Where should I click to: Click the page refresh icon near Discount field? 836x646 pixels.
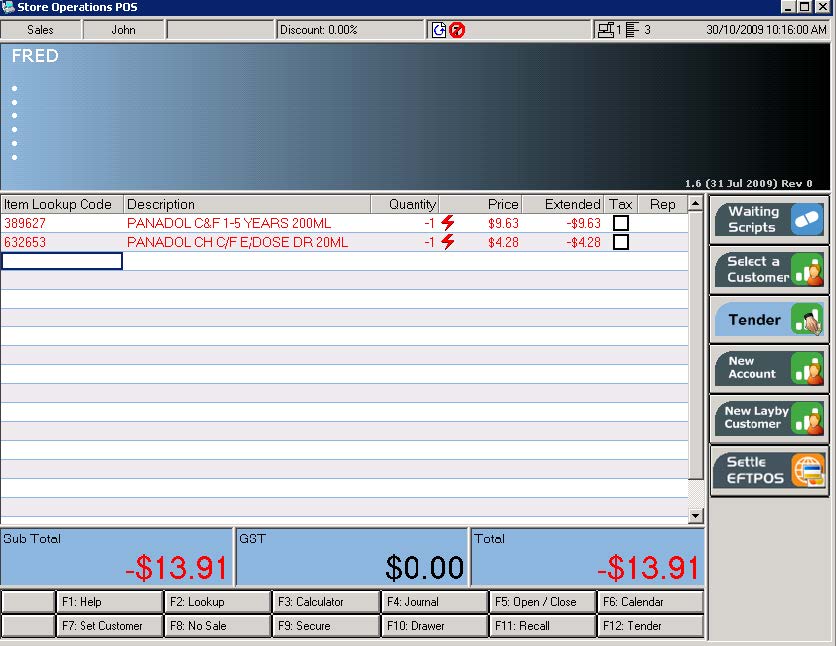tap(439, 29)
